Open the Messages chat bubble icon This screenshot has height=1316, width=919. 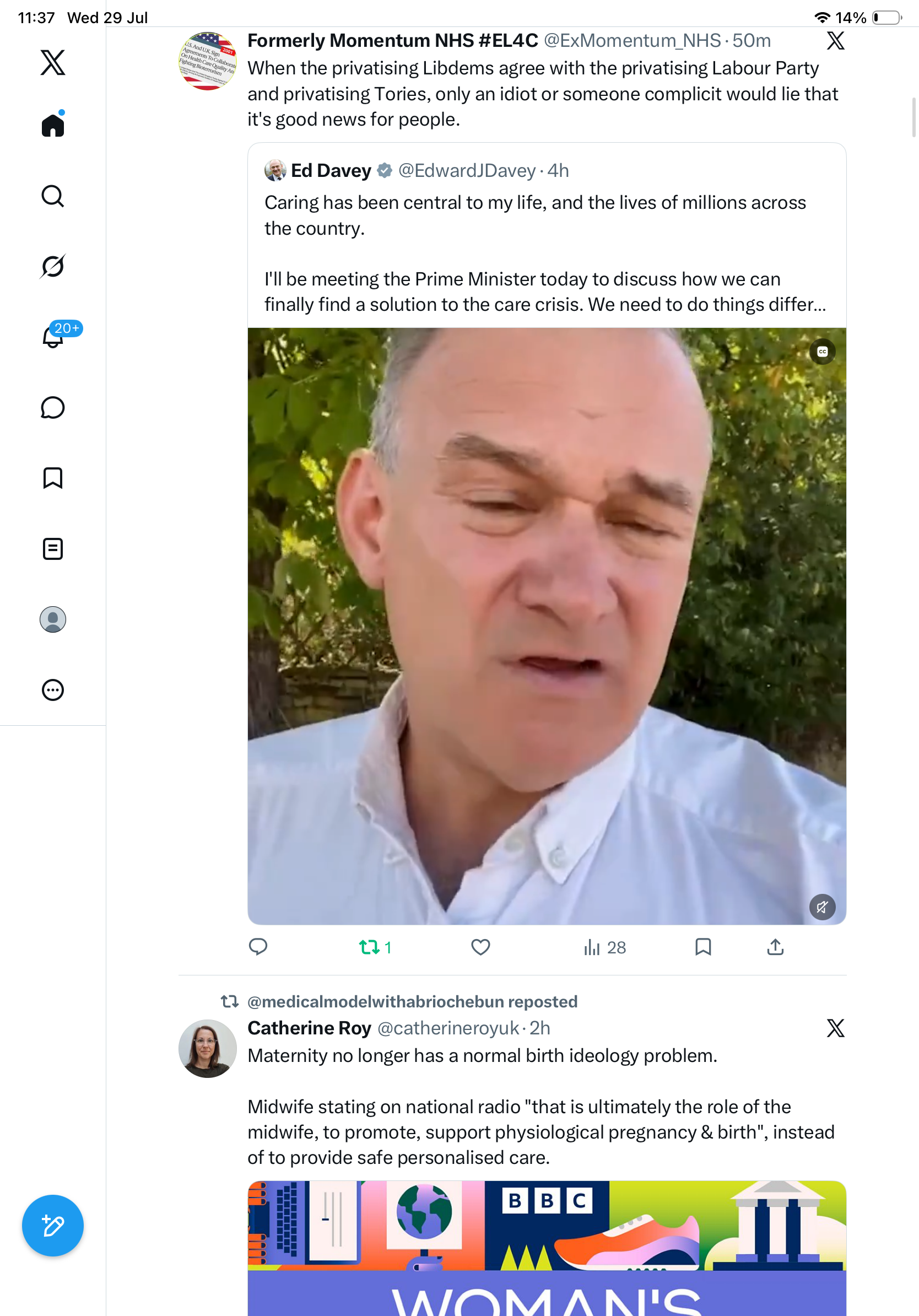[53, 407]
